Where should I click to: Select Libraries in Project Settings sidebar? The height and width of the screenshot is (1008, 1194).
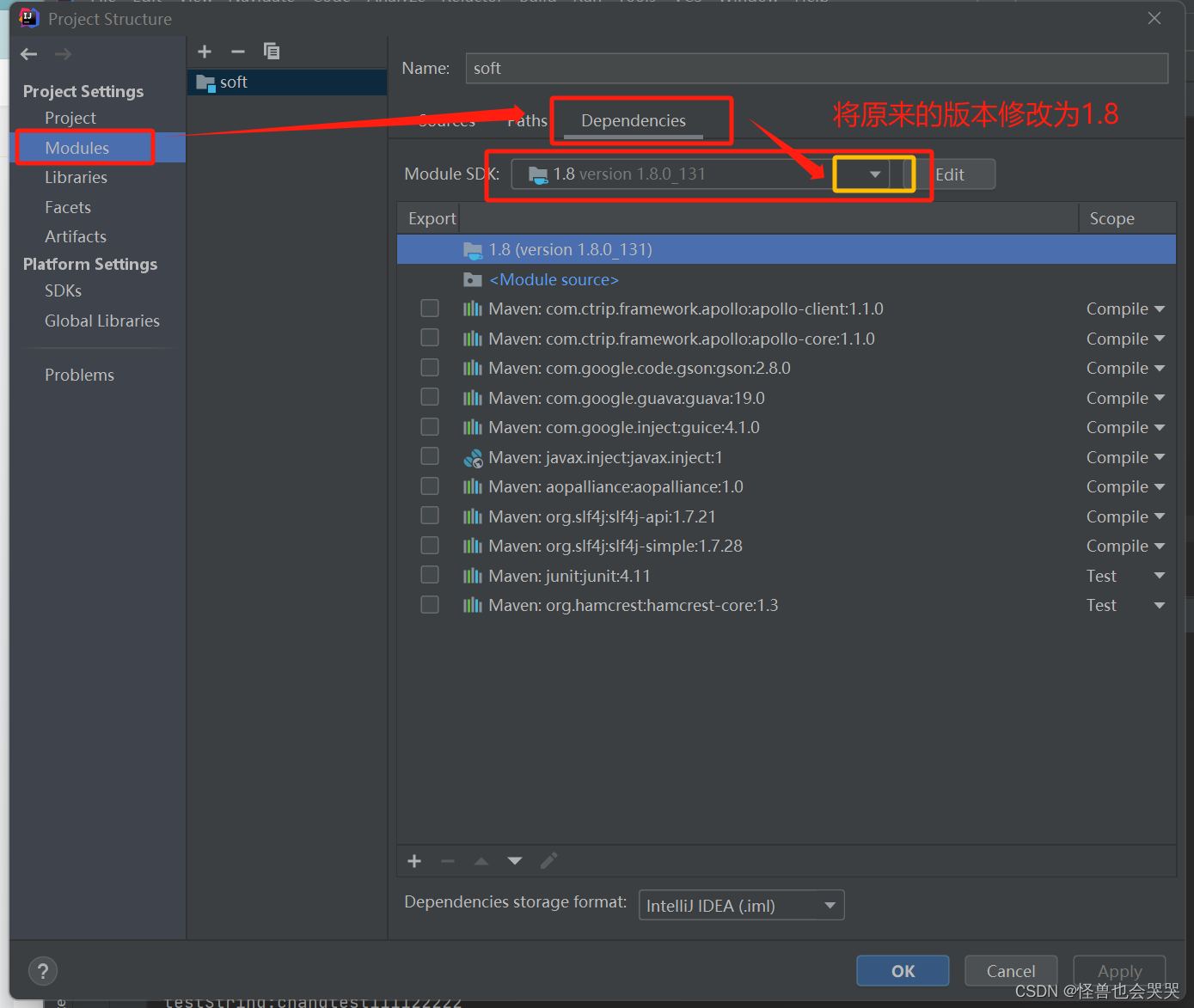tap(76, 177)
